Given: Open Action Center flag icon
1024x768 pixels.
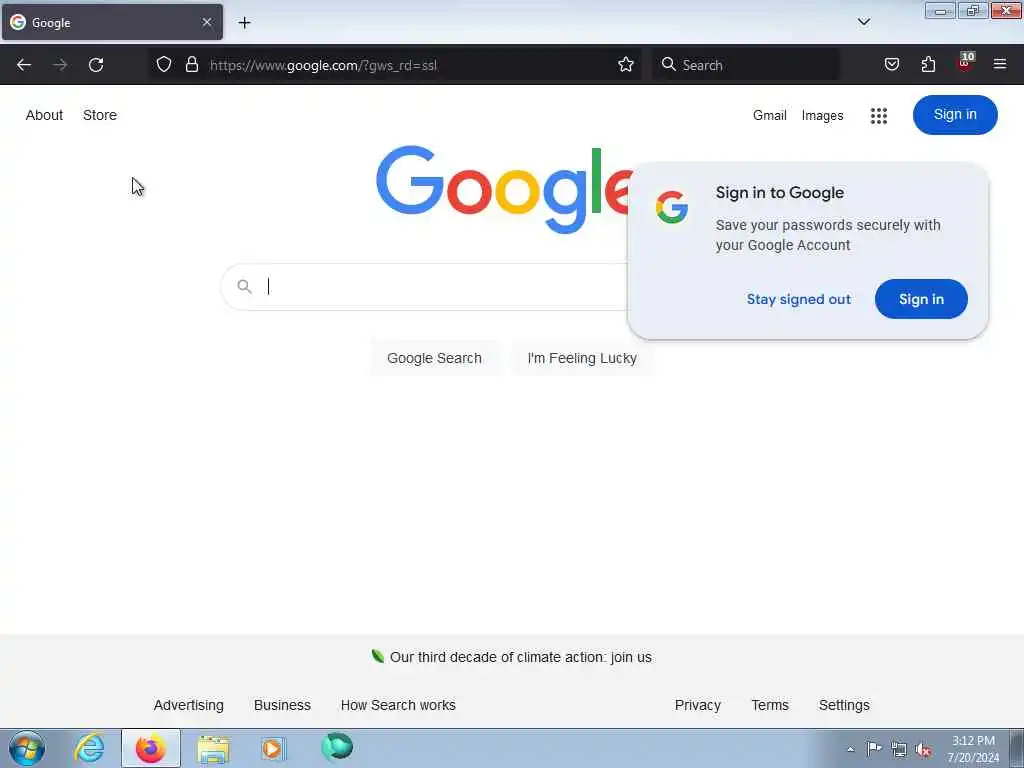Looking at the screenshot, I should (x=874, y=748).
